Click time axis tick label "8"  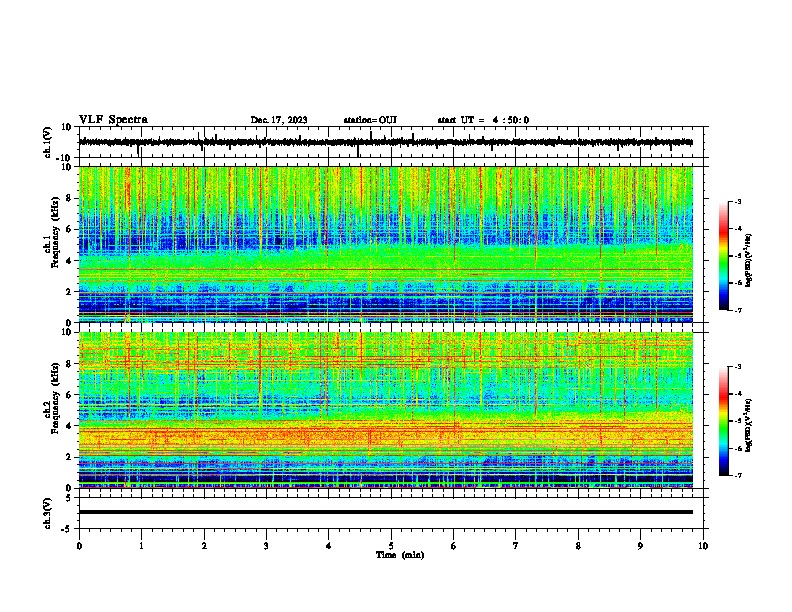[x=578, y=546]
